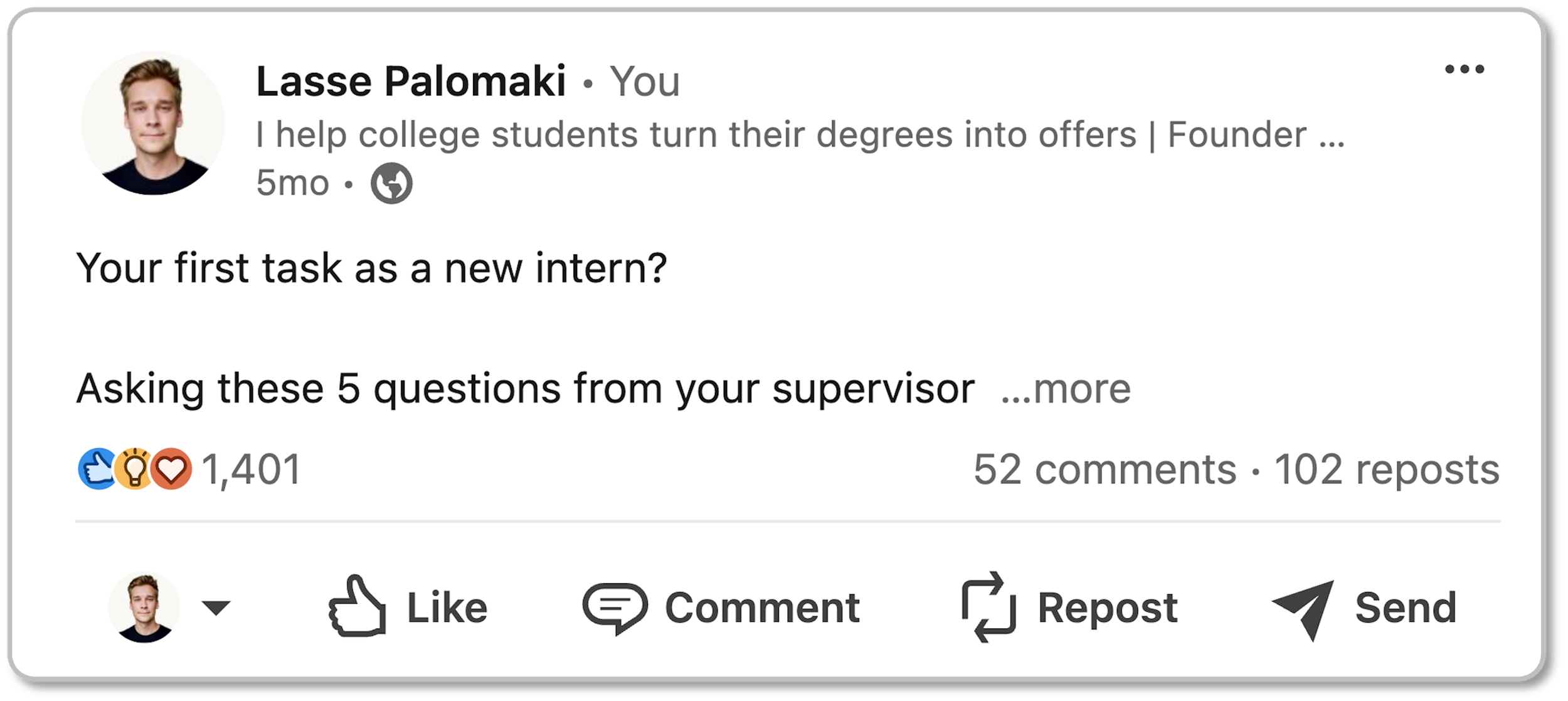This screenshot has width=1568, height=701.
Task: Click the lightbulb insightful reaction icon
Action: [134, 469]
